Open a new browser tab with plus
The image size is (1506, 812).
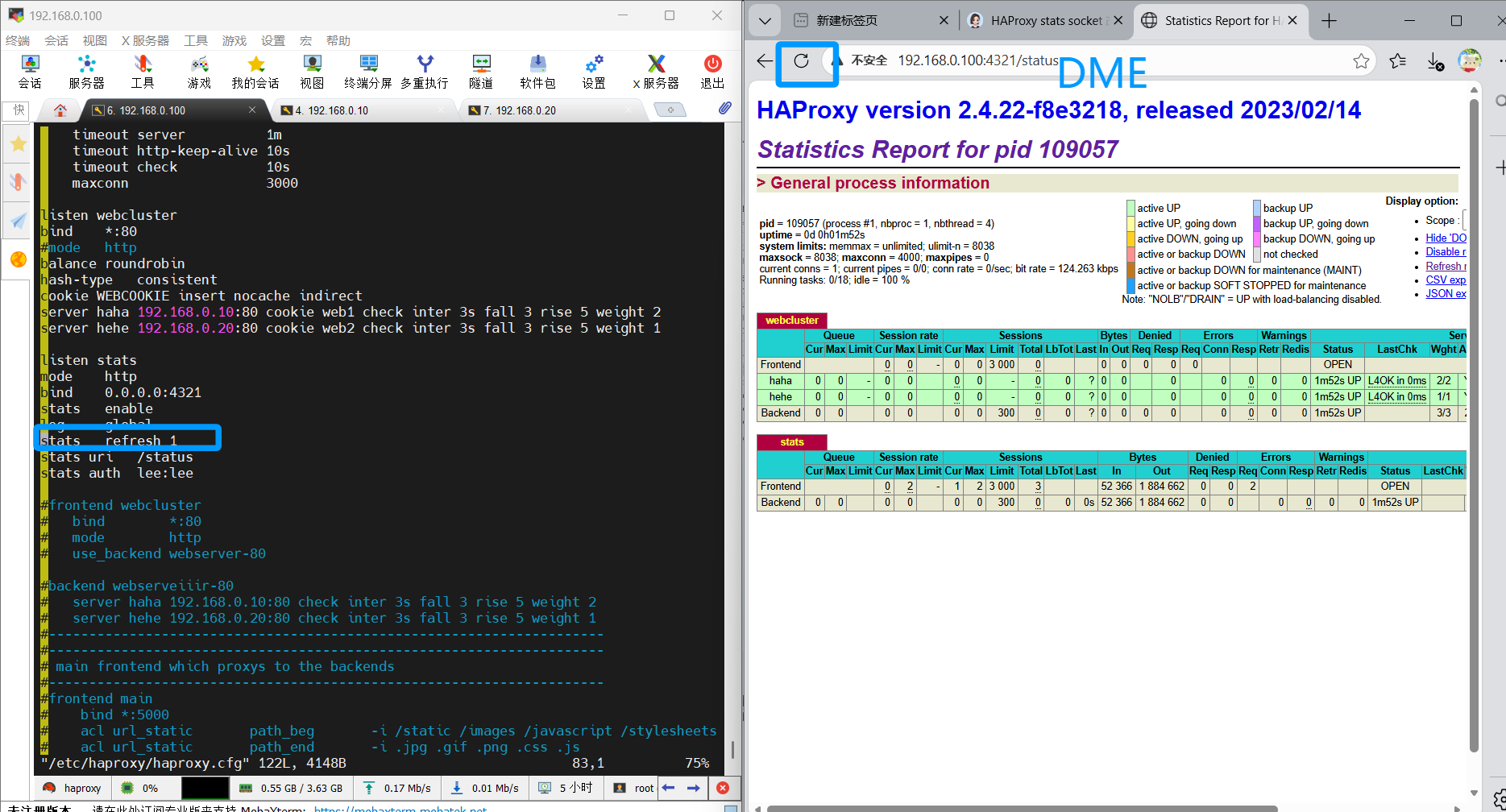1330,21
